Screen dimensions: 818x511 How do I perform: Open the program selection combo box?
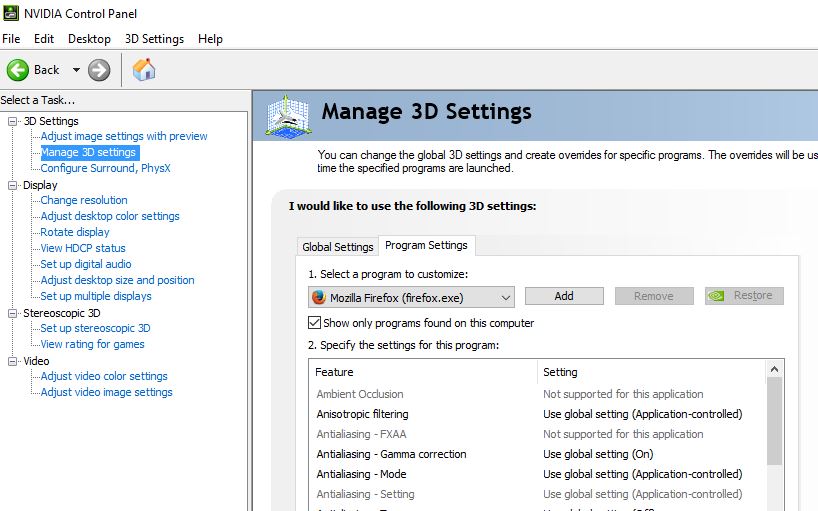click(x=411, y=297)
